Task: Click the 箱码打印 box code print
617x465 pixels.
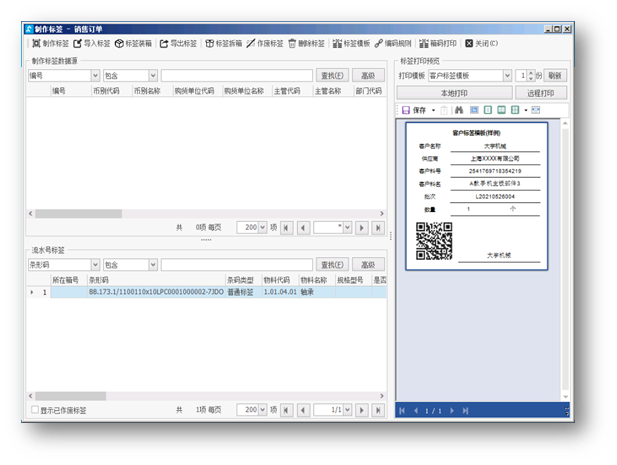Action: pos(438,43)
